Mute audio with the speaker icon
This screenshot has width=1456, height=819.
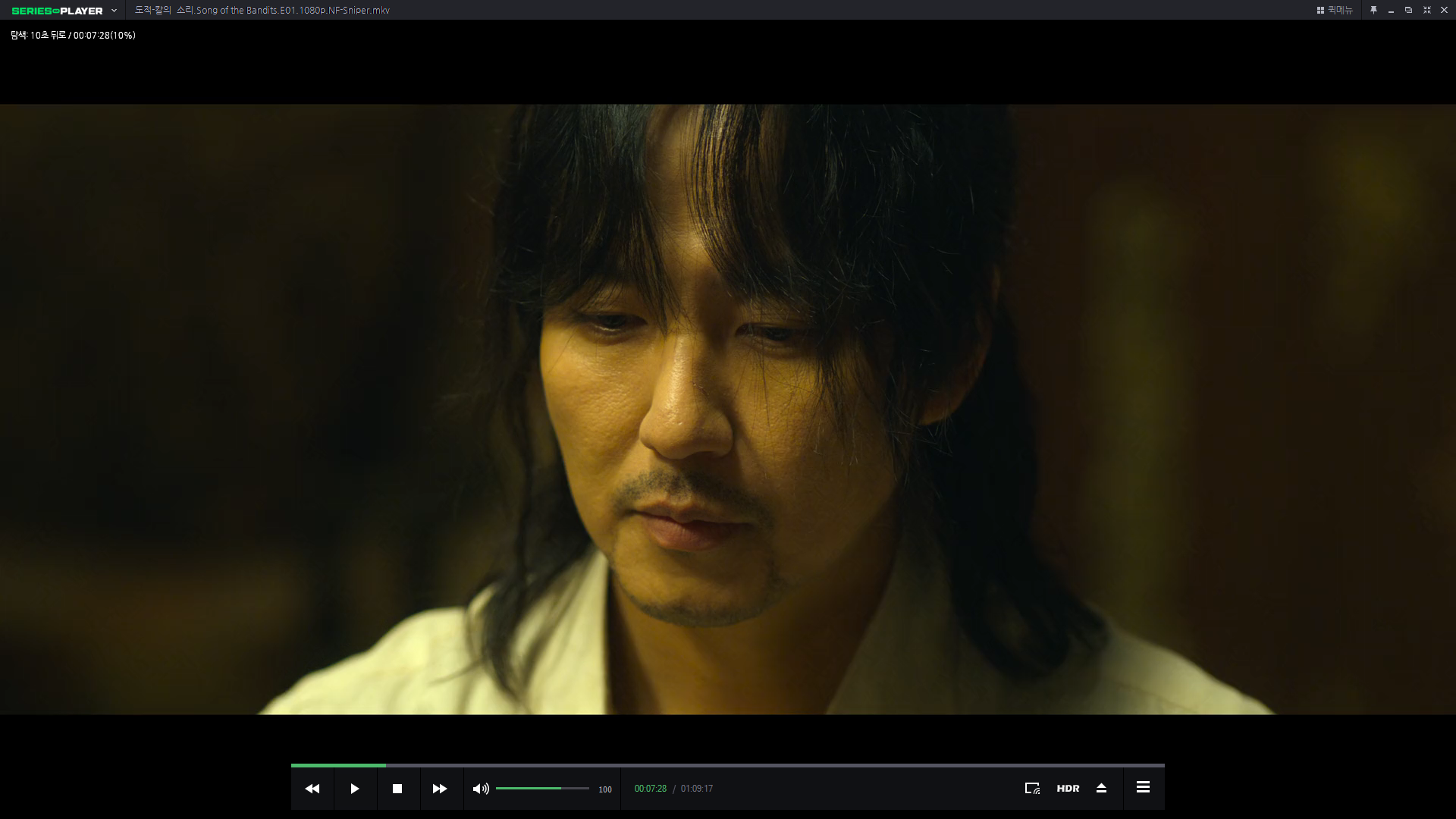tap(480, 789)
